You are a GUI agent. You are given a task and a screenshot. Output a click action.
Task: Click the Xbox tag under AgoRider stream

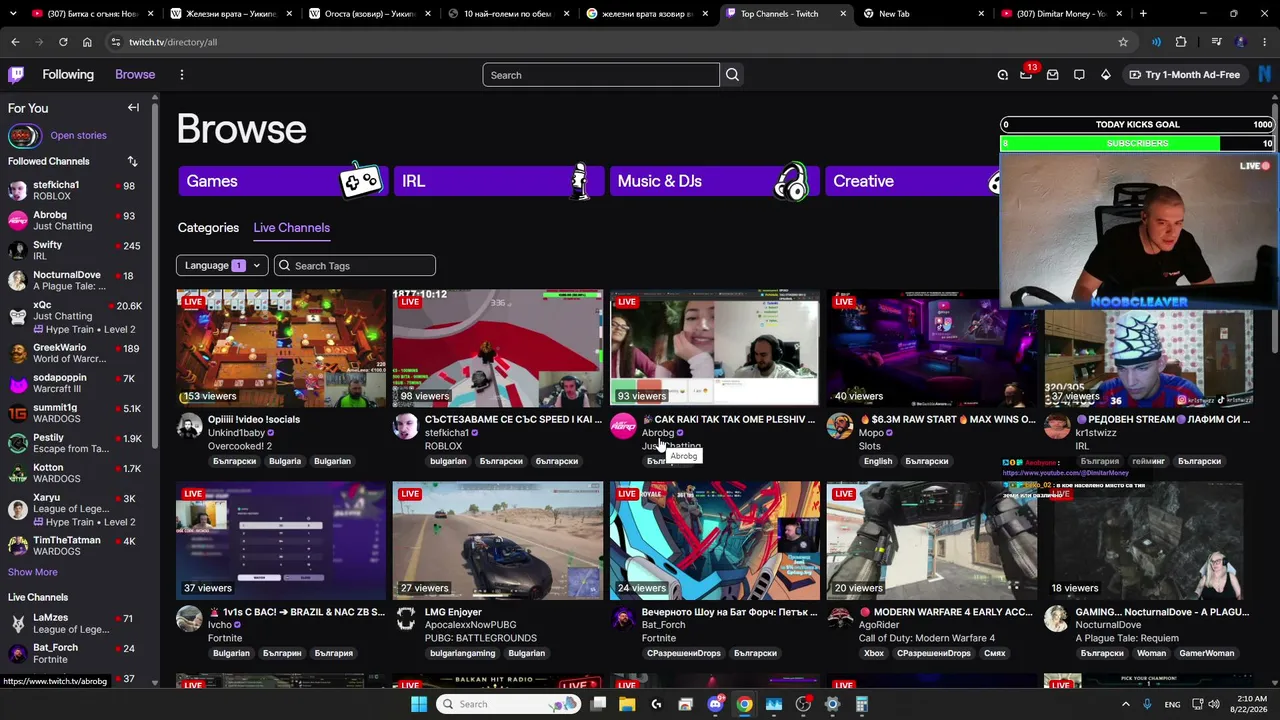point(874,653)
